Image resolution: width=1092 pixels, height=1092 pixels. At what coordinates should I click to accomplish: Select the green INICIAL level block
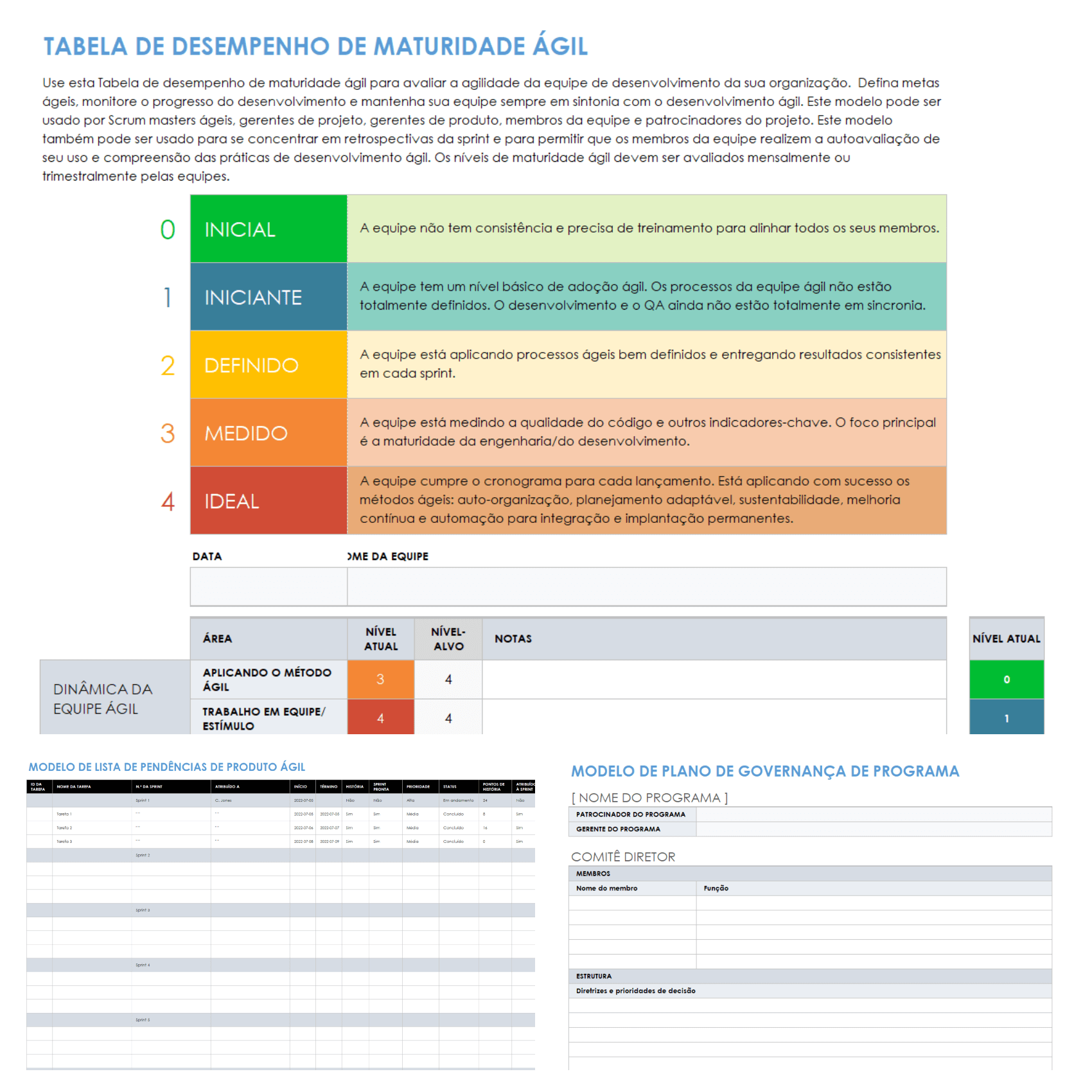pos(269,229)
